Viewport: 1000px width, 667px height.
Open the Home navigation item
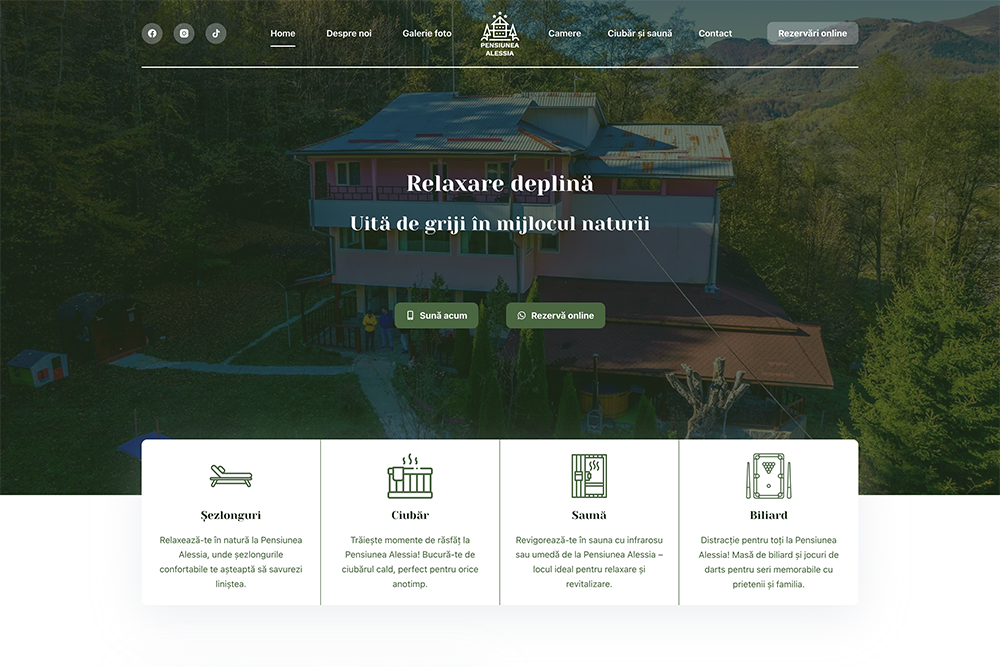click(x=282, y=33)
